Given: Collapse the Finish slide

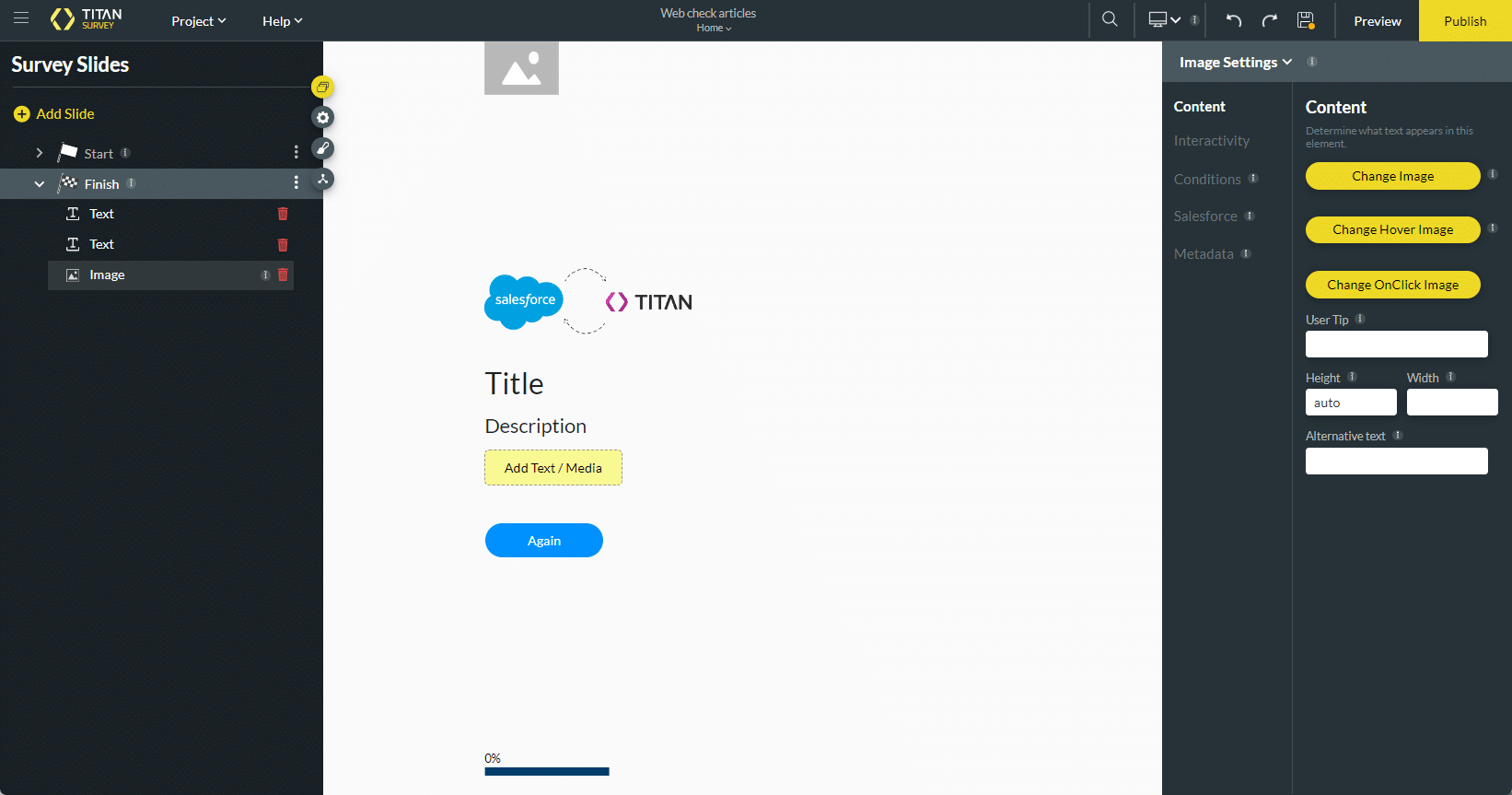Looking at the screenshot, I should pyautogui.click(x=40, y=184).
